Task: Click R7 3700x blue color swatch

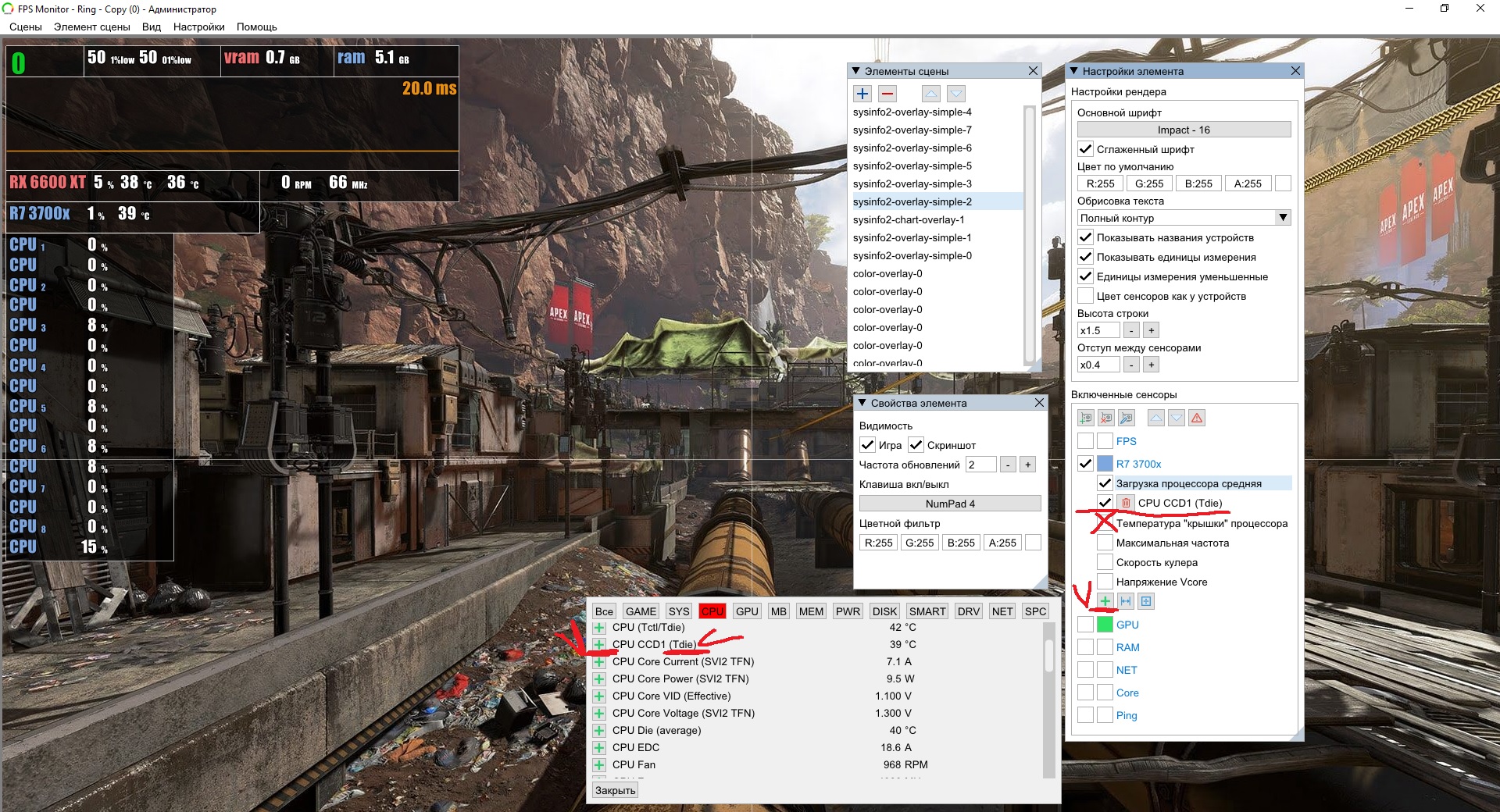Action: click(1105, 464)
